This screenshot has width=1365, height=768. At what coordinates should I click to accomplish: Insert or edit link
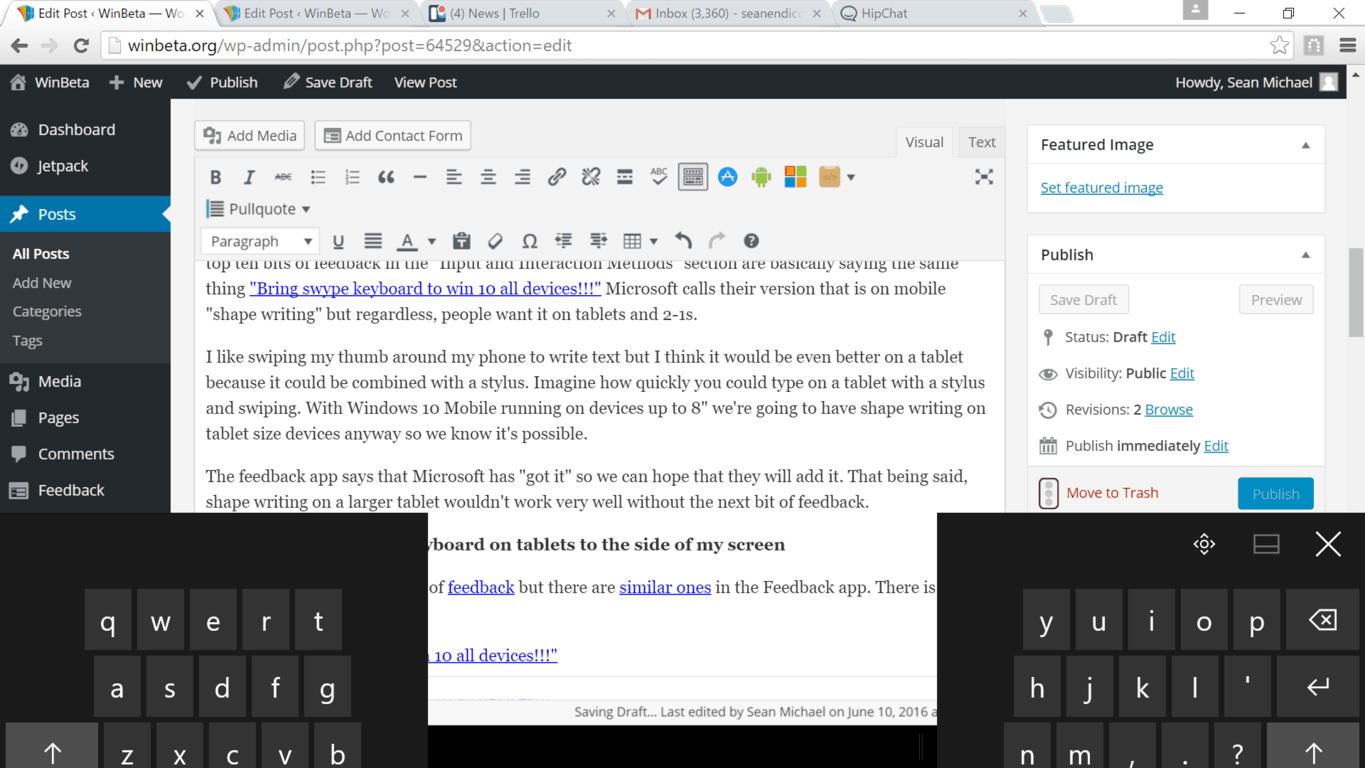coord(557,177)
